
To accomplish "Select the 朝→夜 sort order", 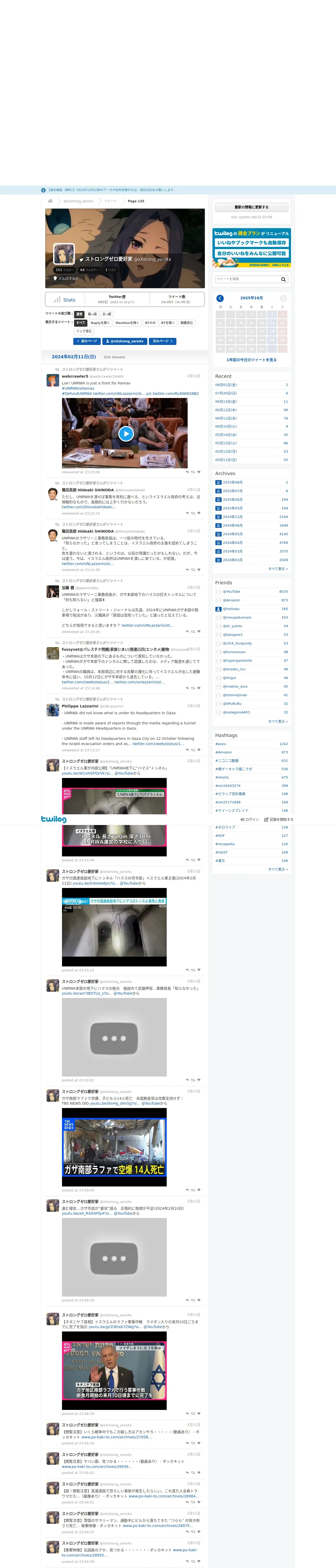I will click(x=92, y=314).
